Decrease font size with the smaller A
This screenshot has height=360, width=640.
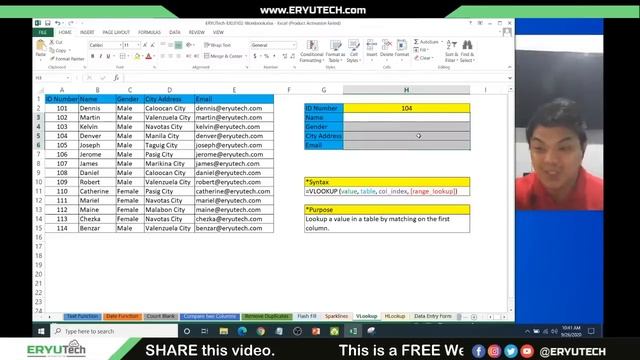[x=153, y=45]
